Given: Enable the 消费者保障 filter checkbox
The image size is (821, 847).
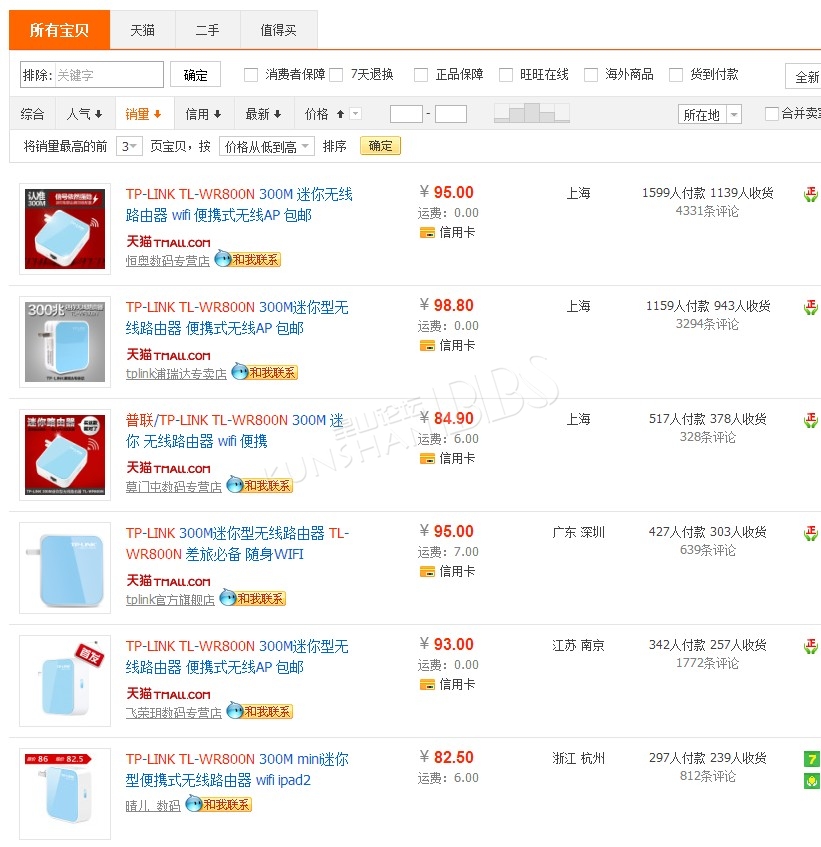Looking at the screenshot, I should pyautogui.click(x=251, y=75).
